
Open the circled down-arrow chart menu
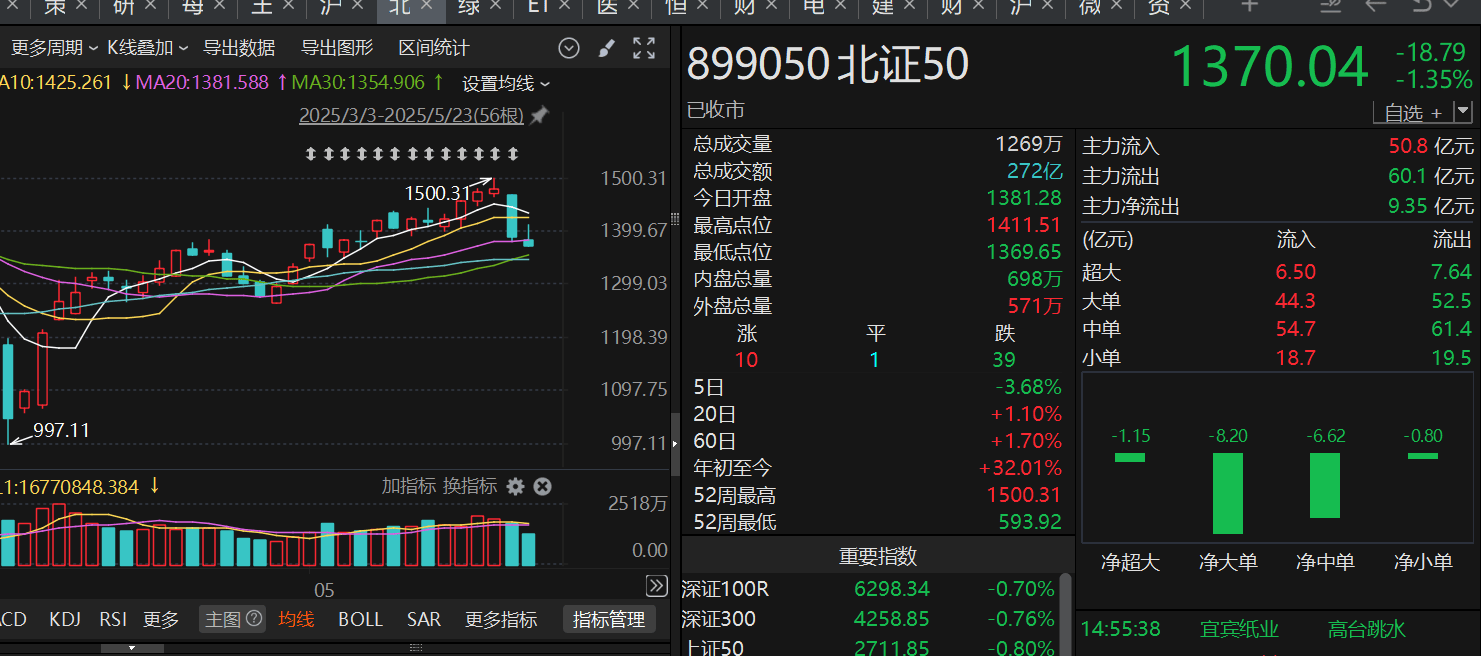[568, 48]
